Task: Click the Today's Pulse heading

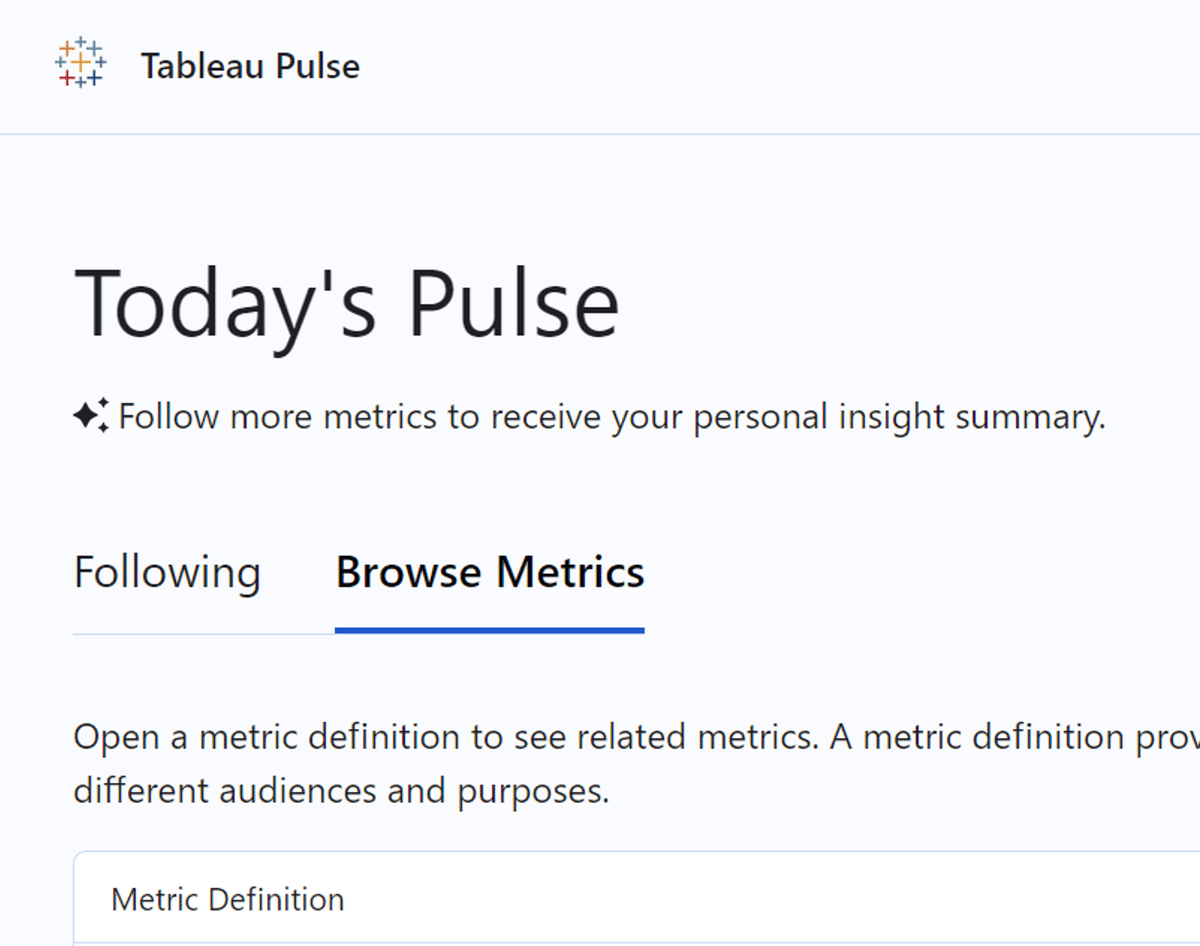Action: tap(346, 303)
